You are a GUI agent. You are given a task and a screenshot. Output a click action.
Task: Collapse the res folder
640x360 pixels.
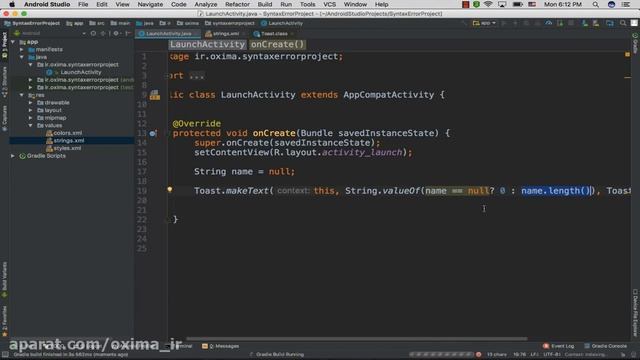[22, 95]
